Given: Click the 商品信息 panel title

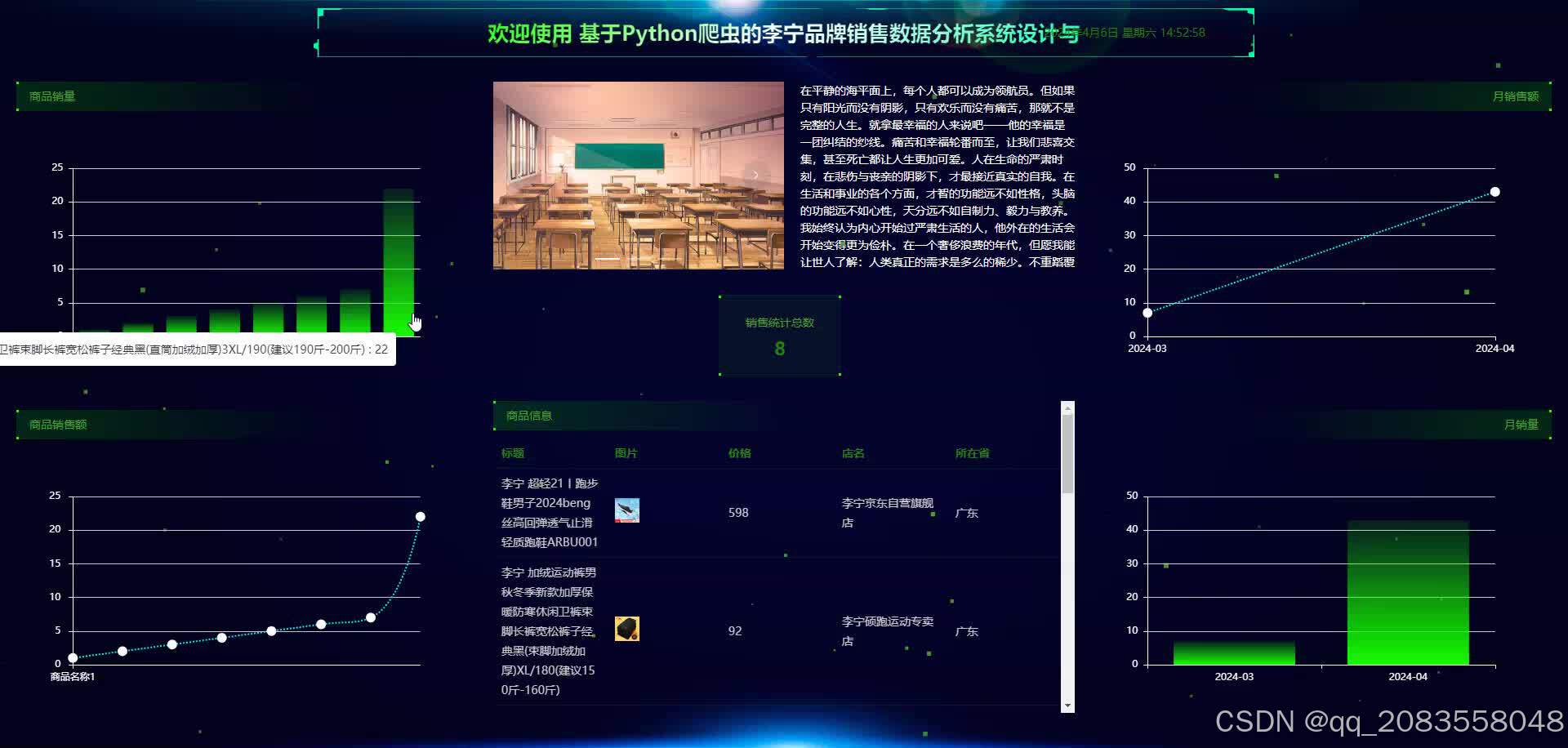Looking at the screenshot, I should coord(529,416).
